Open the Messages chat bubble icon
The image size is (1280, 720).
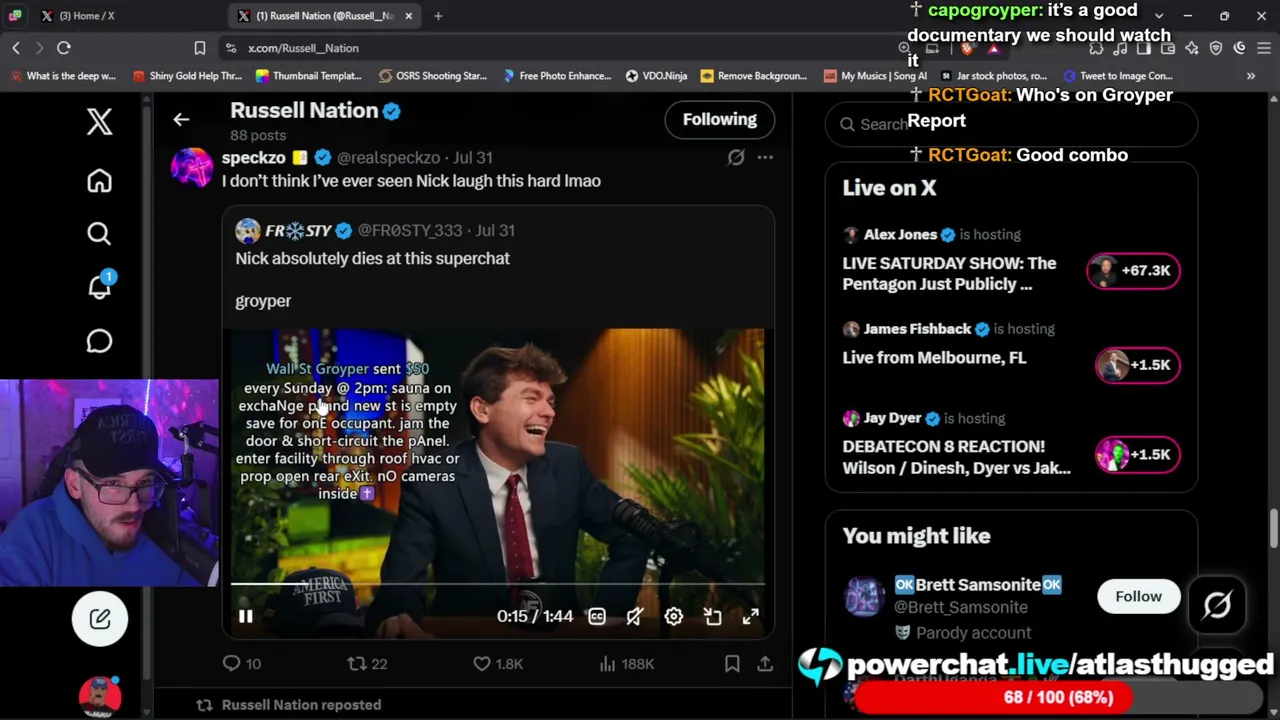coord(99,341)
